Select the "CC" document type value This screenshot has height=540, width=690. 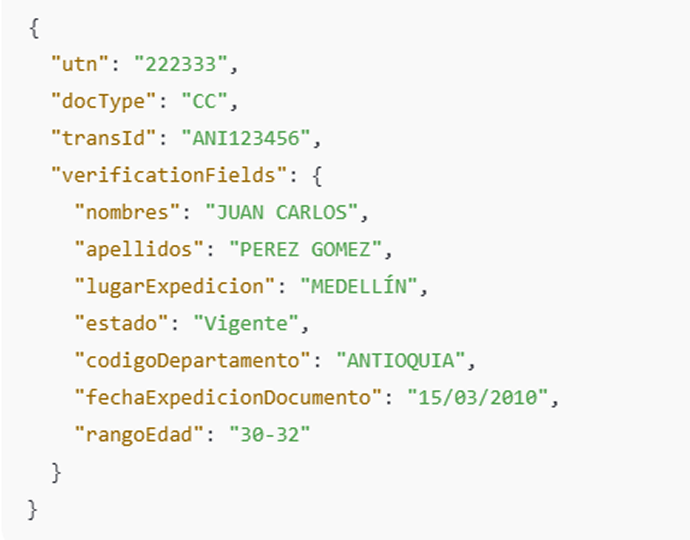click(204, 102)
